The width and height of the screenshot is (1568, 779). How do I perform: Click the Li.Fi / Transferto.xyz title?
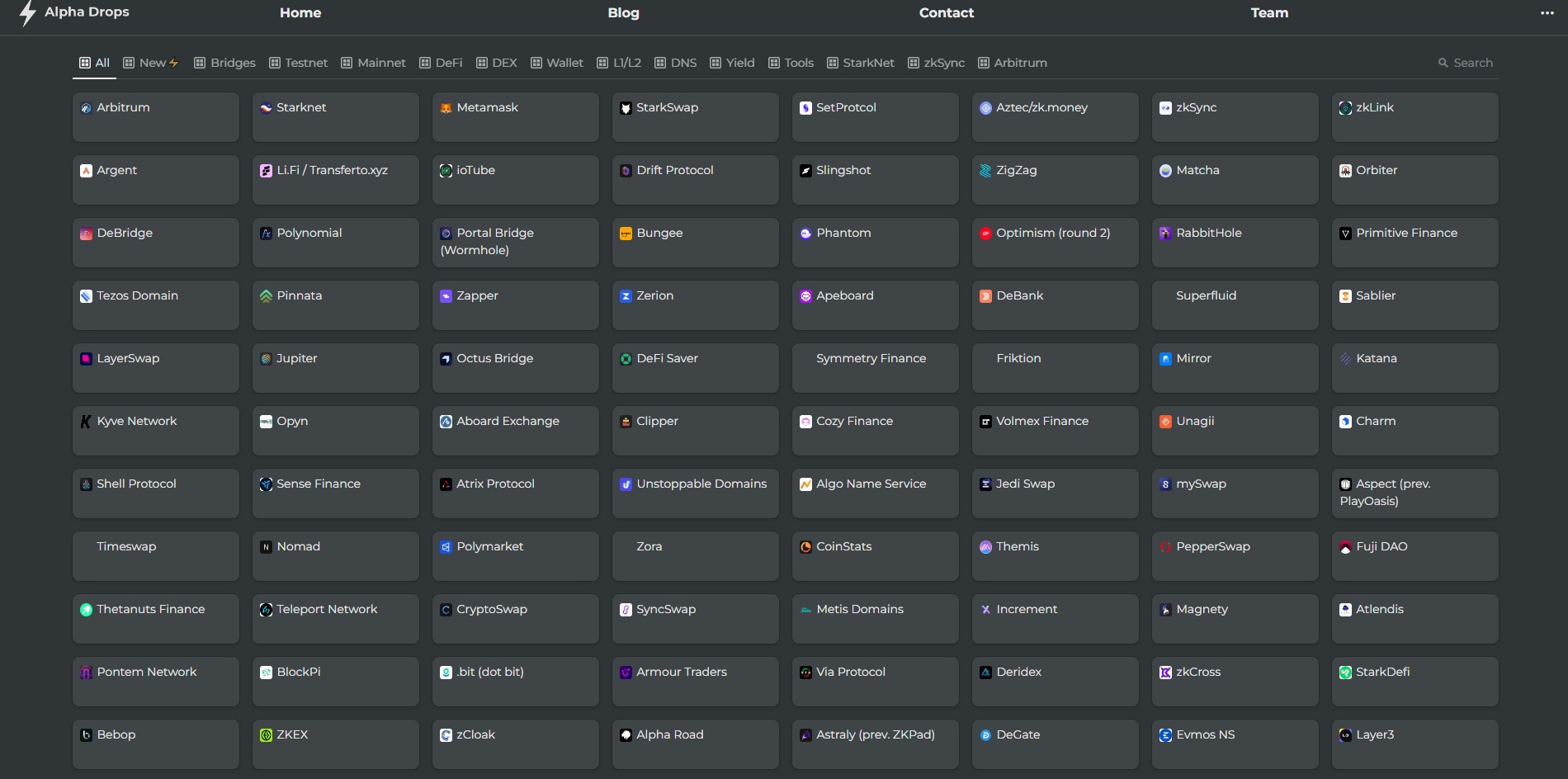[333, 171]
